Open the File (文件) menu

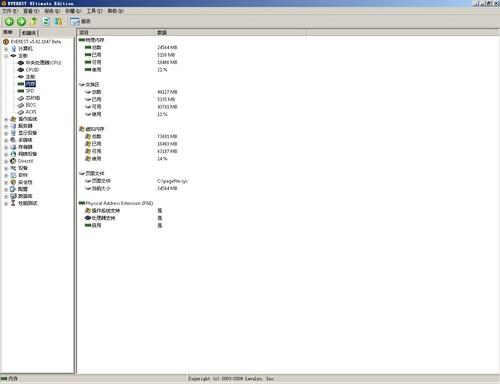(10, 11)
